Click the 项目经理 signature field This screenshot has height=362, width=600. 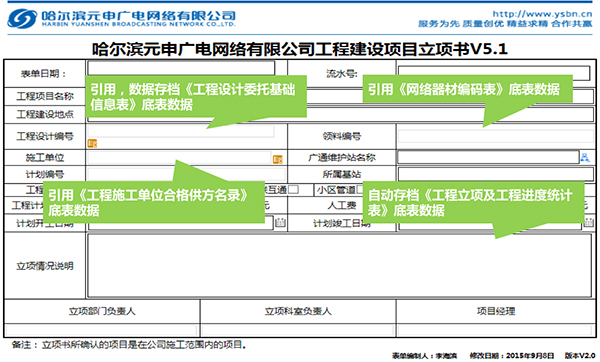(x=496, y=330)
